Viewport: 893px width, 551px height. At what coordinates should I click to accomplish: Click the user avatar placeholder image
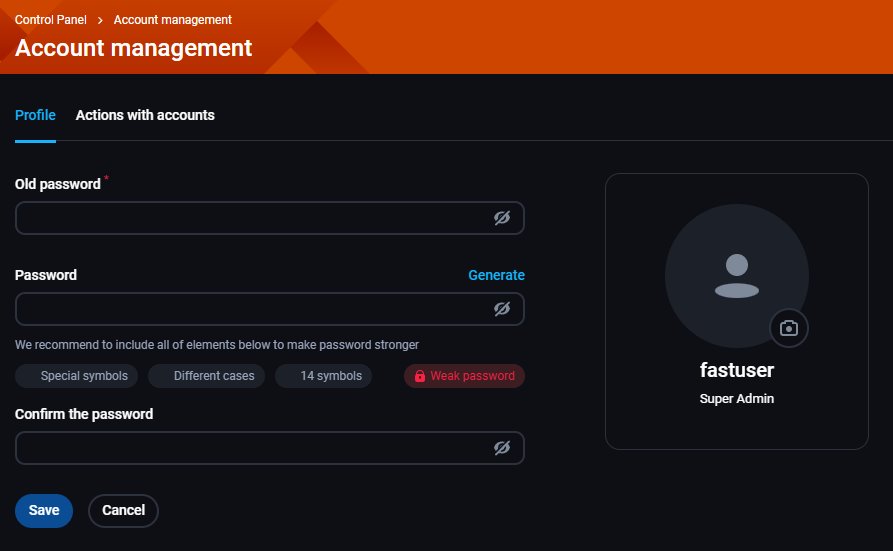coord(736,276)
